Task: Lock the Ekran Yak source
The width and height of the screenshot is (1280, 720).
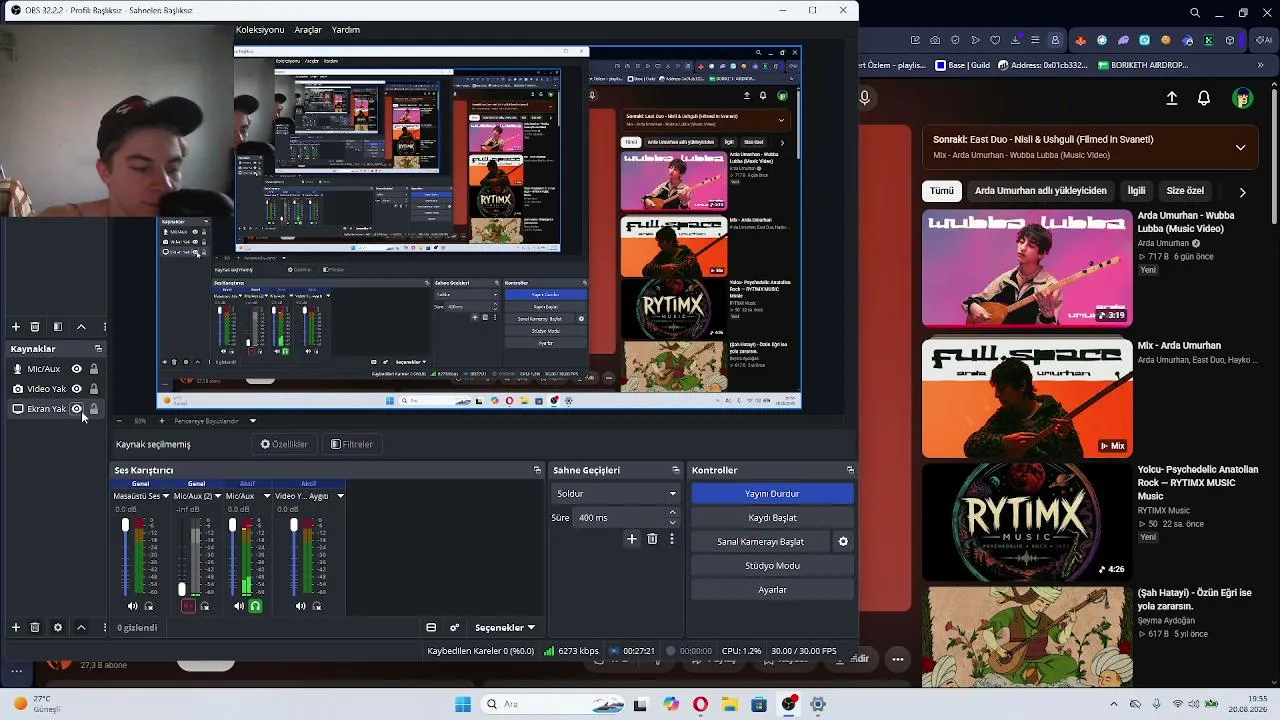Action: [x=94, y=409]
